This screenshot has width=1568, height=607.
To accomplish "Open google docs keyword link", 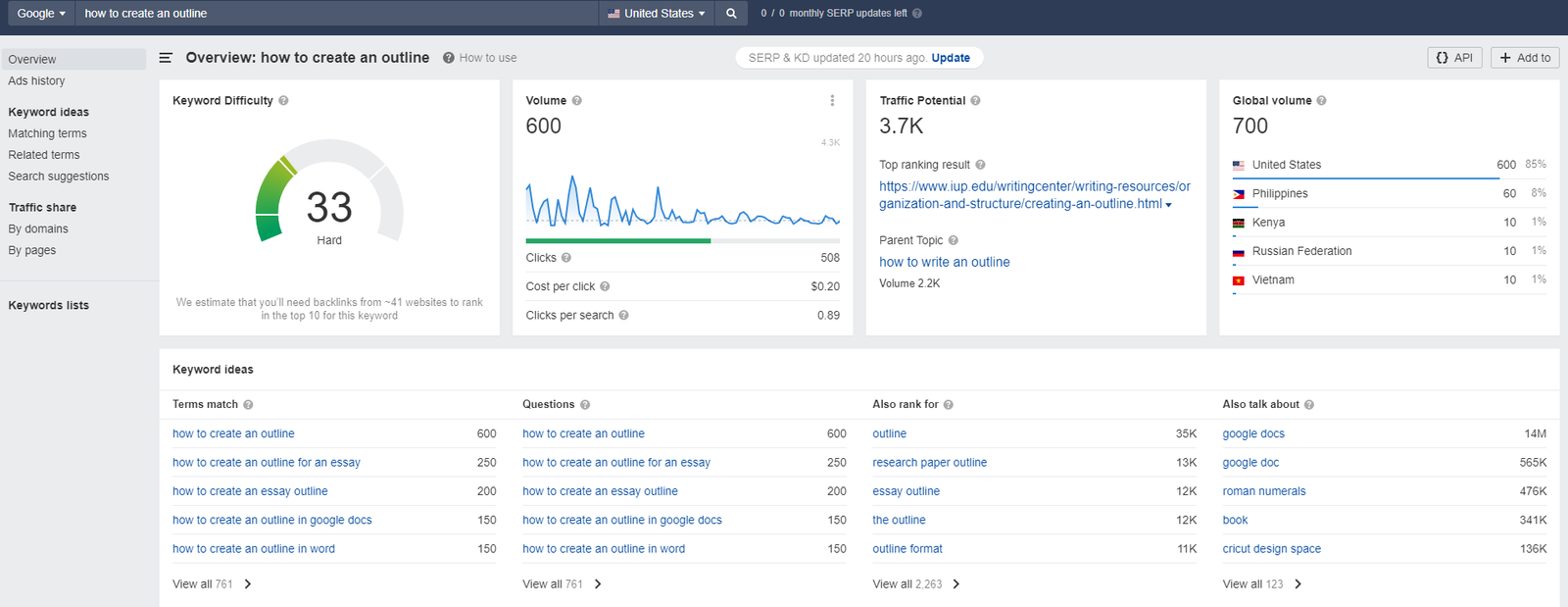I will pos(1253,433).
